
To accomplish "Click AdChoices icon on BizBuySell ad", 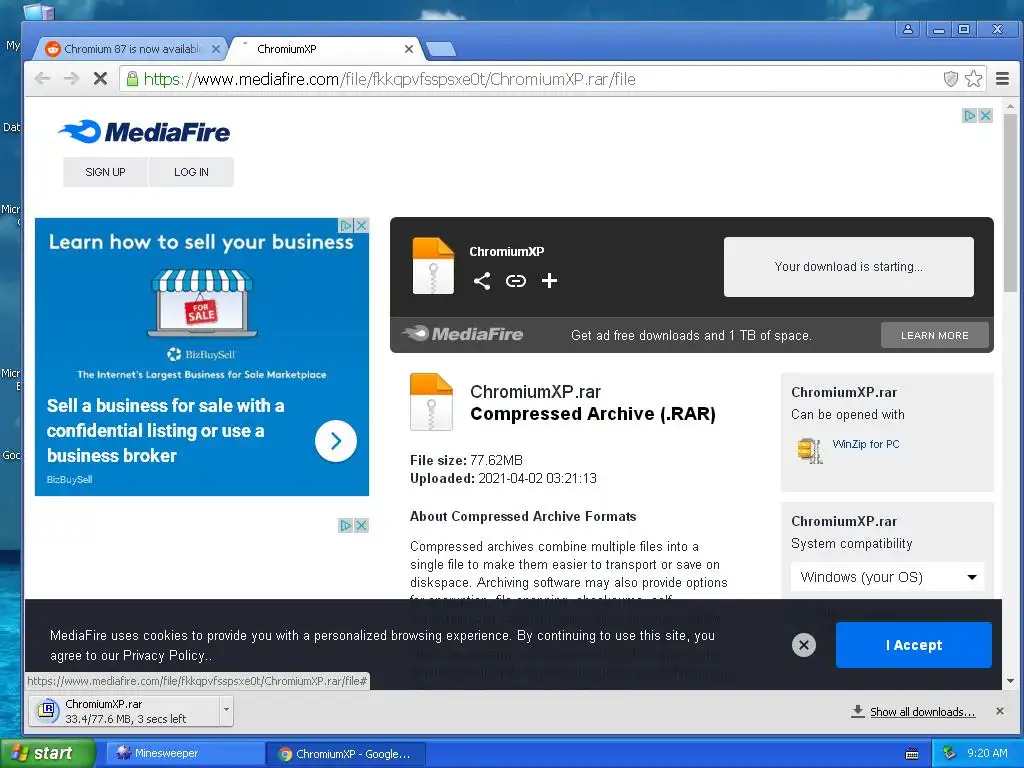I will click(346, 225).
